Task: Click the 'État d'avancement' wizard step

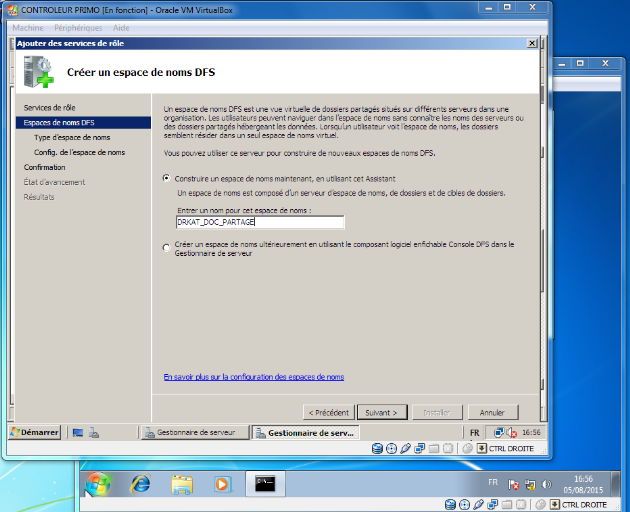Action: (x=54, y=182)
